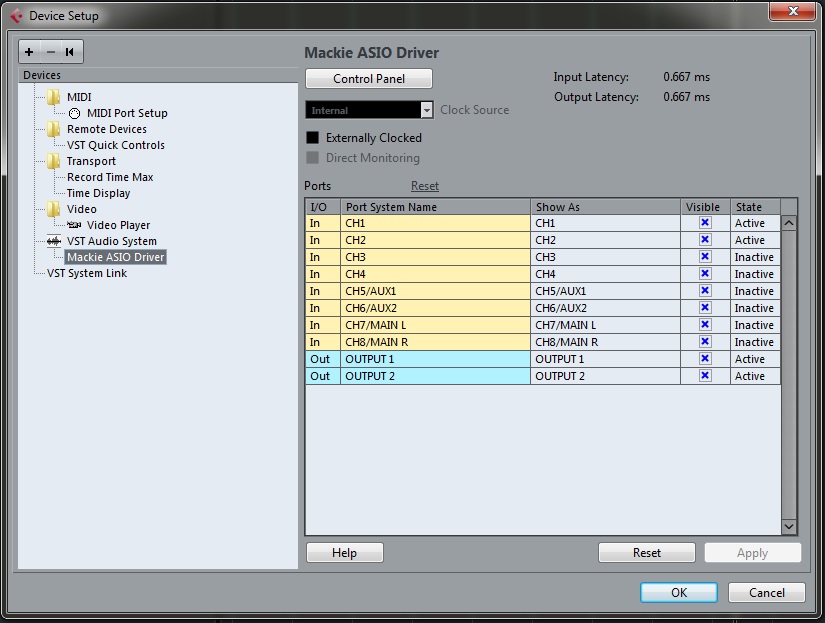Select the Remote Devices folder icon
Viewport: 825px width, 623px height.
click(x=53, y=129)
